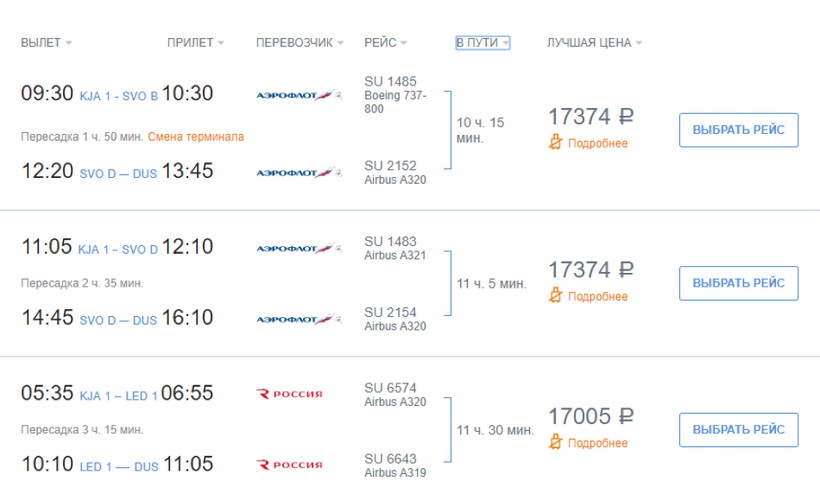820x500 pixels.
Task: Choose the 05:35 Rossiya flight with ВЫБРАТЬ РЕЙС
Action: (x=738, y=430)
